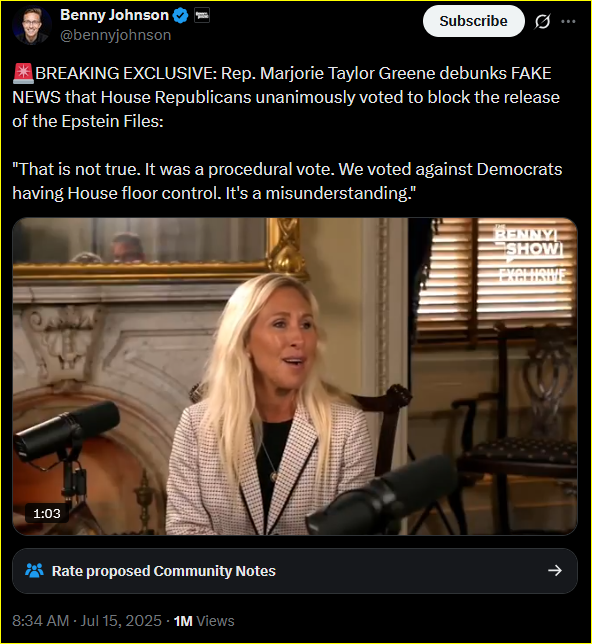Click the right arrow on Community Notes banner
Image resolution: width=592 pixels, height=644 pixels.
[555, 570]
